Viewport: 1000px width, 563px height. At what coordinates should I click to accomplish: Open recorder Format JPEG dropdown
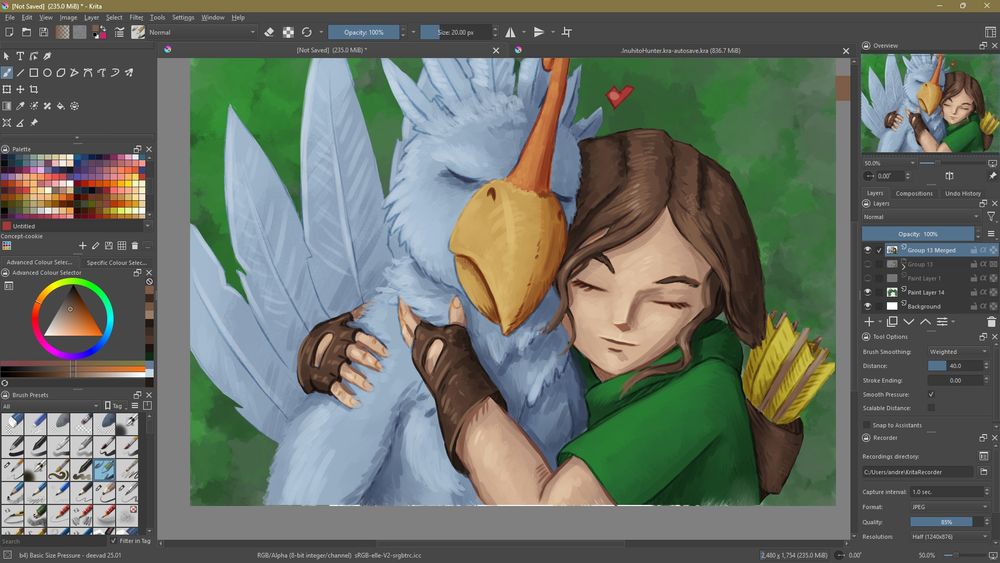[950, 507]
